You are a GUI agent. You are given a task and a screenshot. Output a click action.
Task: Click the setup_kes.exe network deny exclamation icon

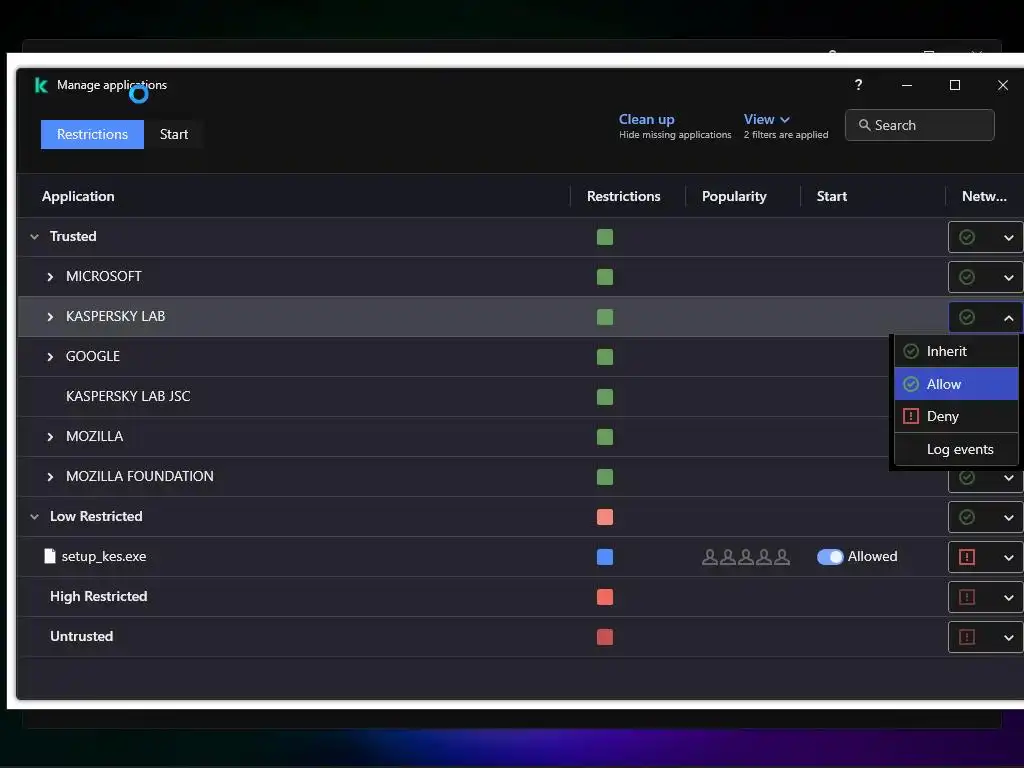pyautogui.click(x=967, y=557)
